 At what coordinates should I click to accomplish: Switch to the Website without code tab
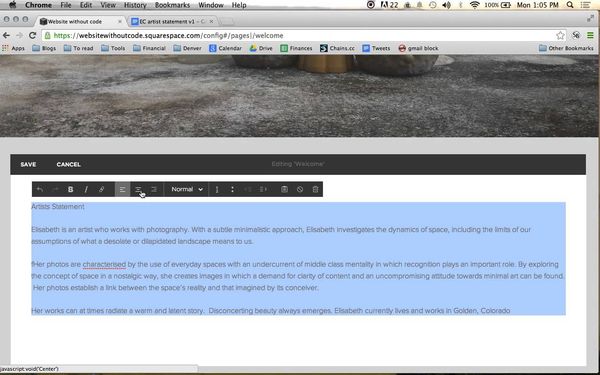(x=80, y=21)
